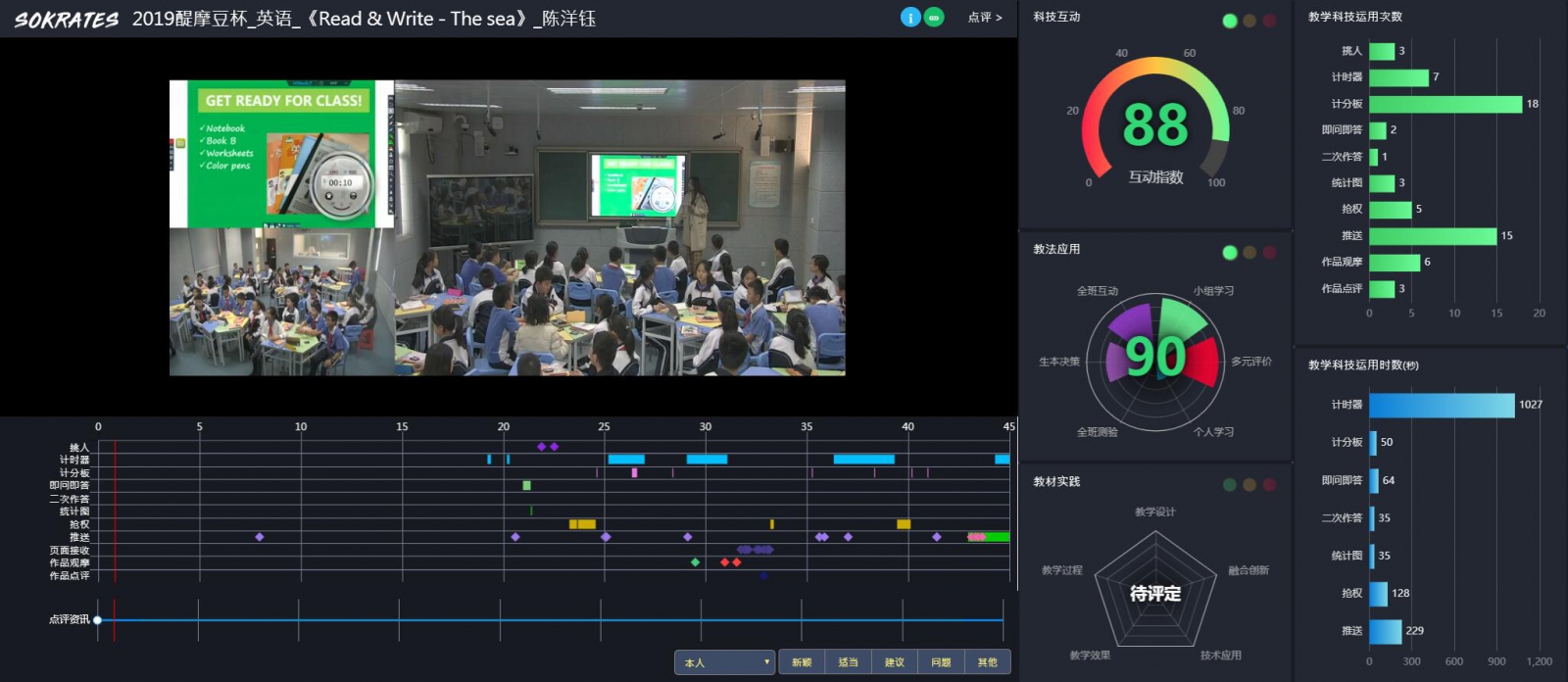Screen dimensions: 1568x682
Task: Click the green block in 即问即答 row
Action: pos(526,485)
